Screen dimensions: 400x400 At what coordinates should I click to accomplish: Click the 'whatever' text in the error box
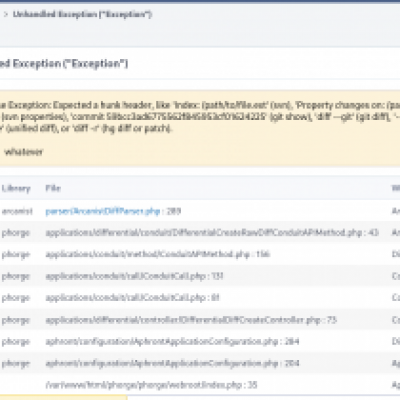click(24, 152)
